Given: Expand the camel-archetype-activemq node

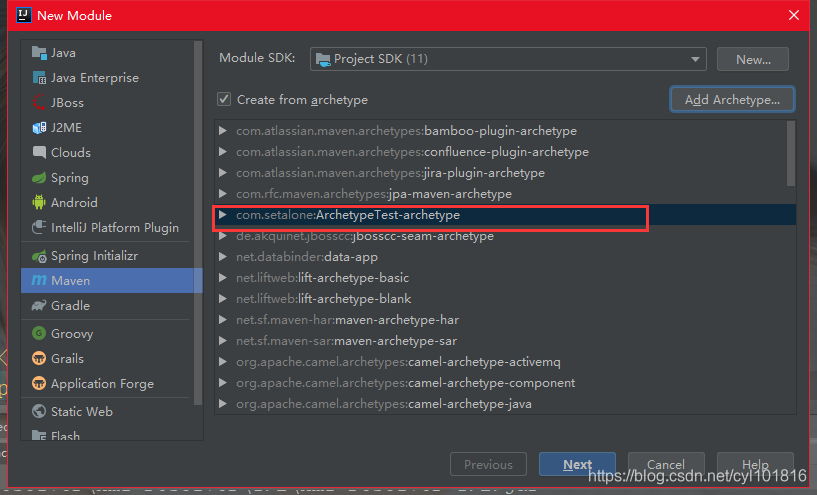Looking at the screenshot, I should click(223, 362).
